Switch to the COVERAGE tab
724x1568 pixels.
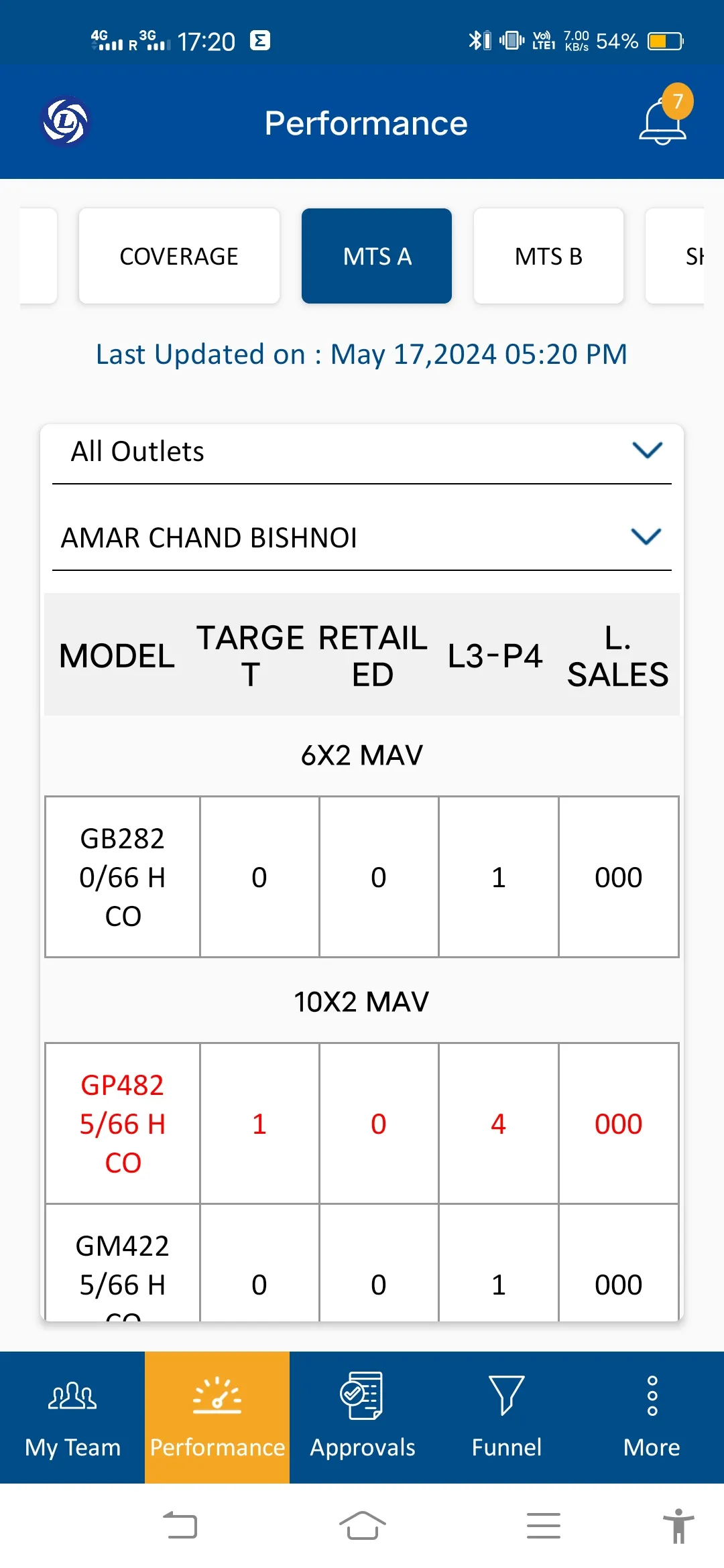coord(179,256)
